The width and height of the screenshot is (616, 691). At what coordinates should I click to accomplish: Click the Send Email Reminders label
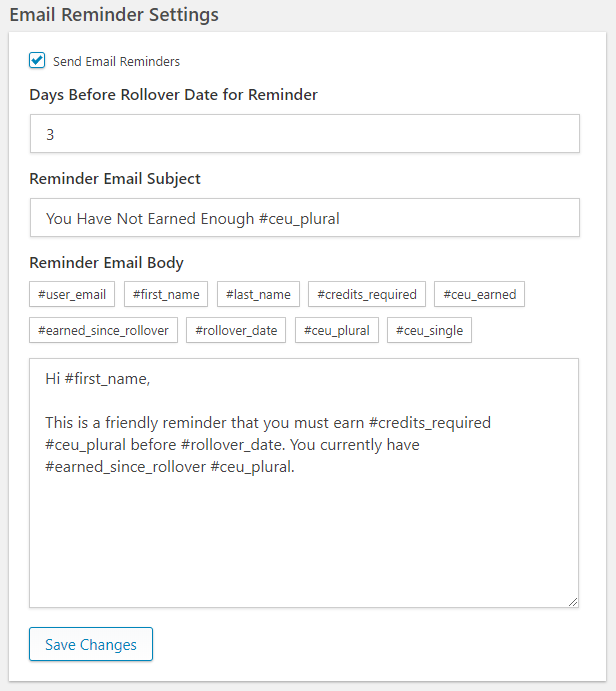[x=116, y=62]
